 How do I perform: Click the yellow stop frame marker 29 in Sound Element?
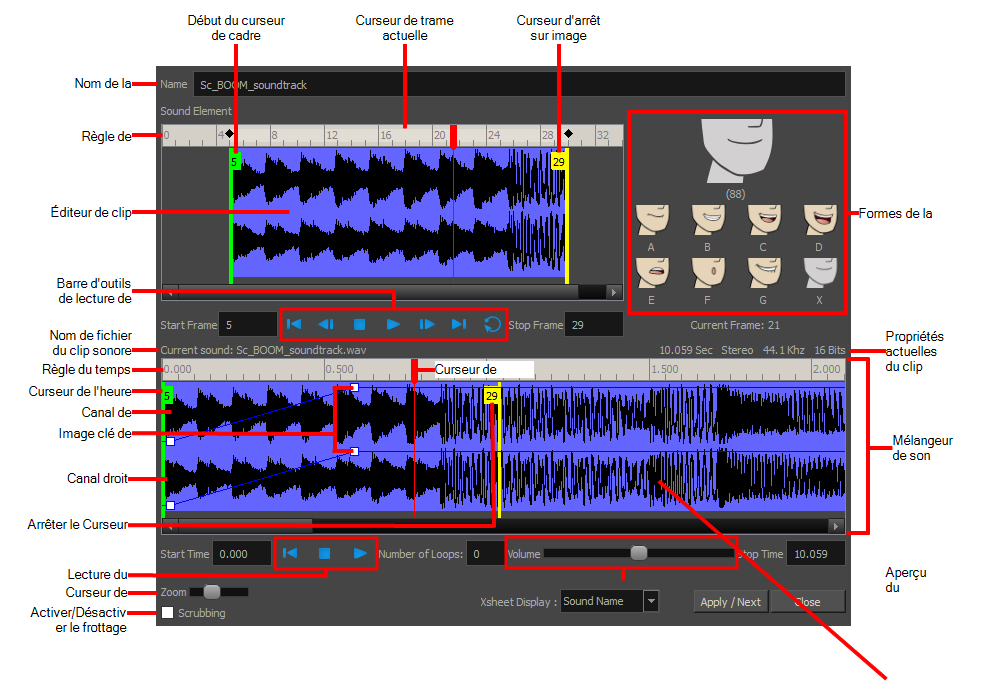click(559, 162)
